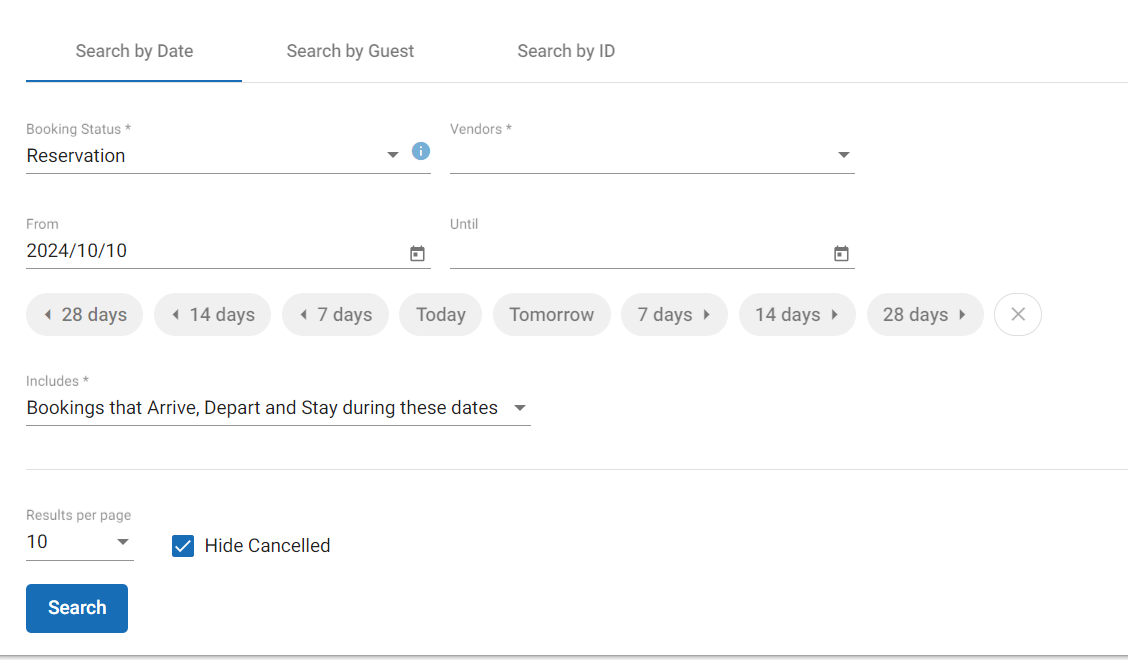
Task: Pick the forward 7 days chip
Action: (674, 314)
